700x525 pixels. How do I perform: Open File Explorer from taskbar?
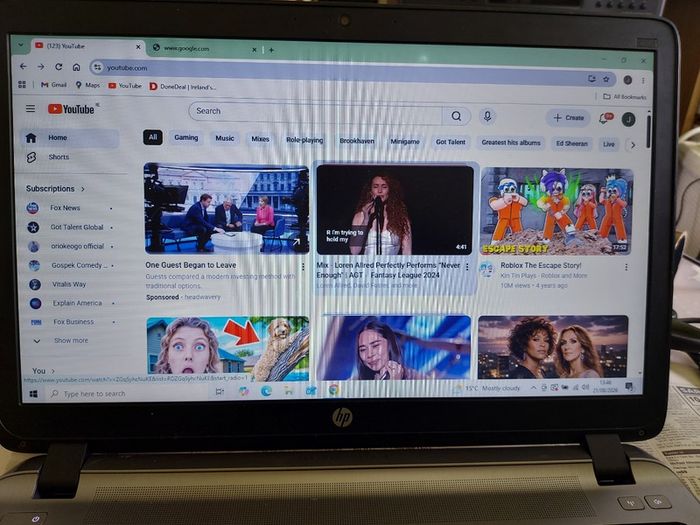point(289,391)
